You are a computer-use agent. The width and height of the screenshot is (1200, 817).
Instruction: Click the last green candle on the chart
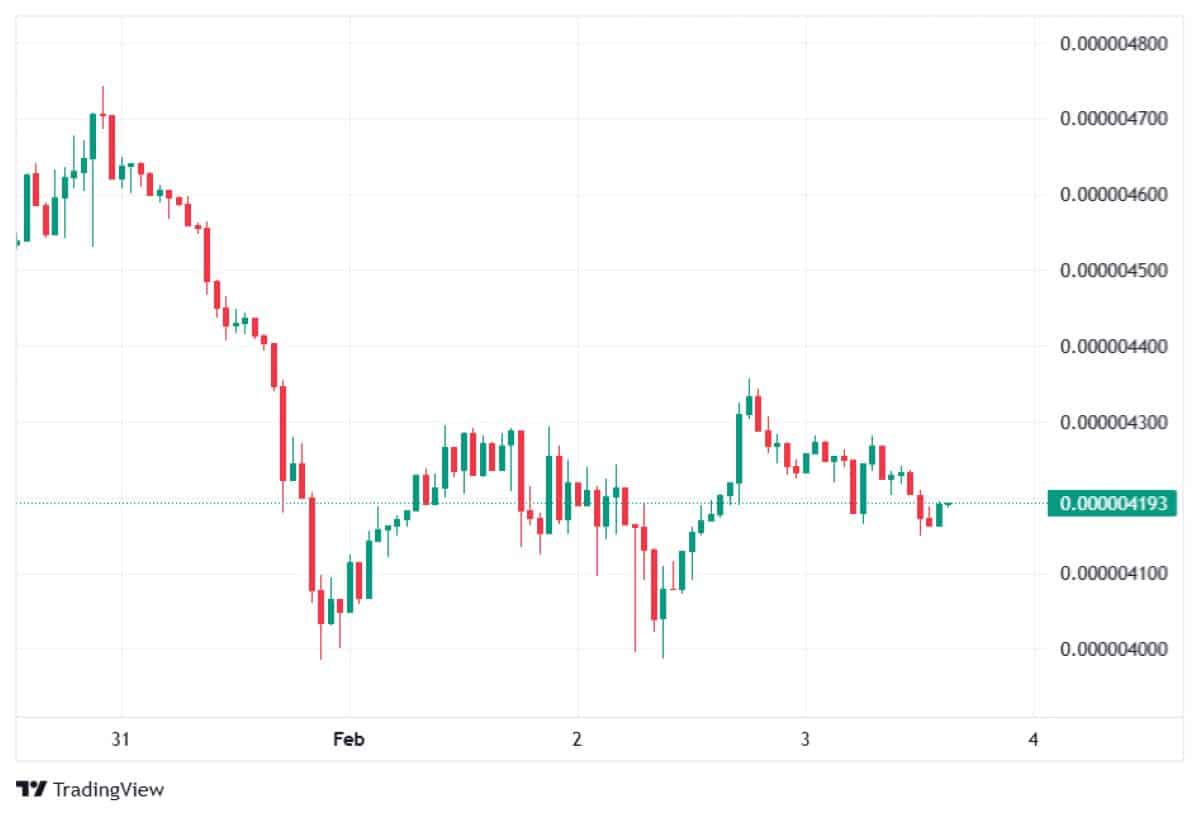coord(939,515)
